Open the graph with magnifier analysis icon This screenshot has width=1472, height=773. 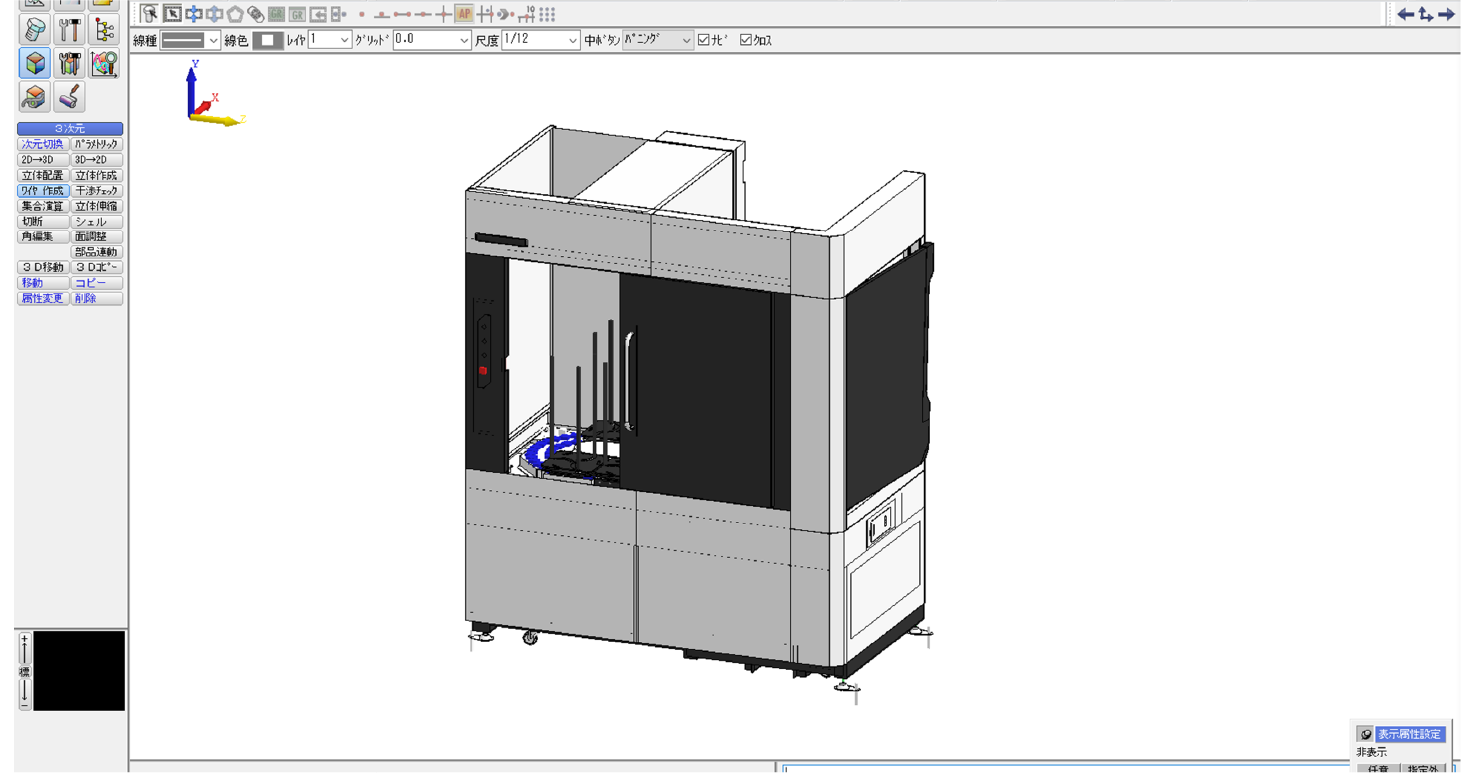(x=104, y=63)
